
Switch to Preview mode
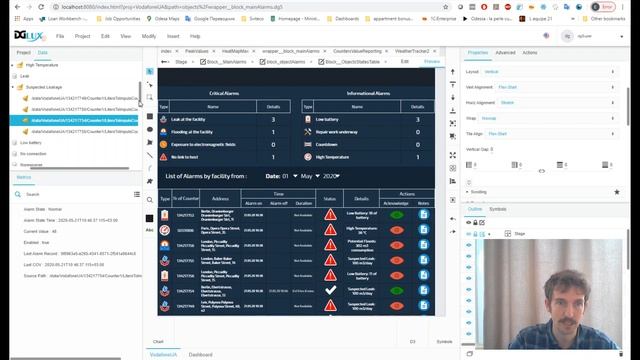(432, 61)
